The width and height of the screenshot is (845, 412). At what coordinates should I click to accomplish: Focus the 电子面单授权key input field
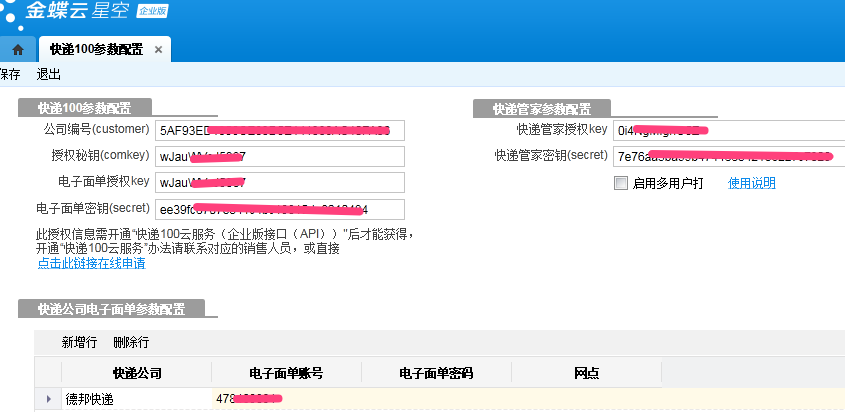[x=279, y=182]
